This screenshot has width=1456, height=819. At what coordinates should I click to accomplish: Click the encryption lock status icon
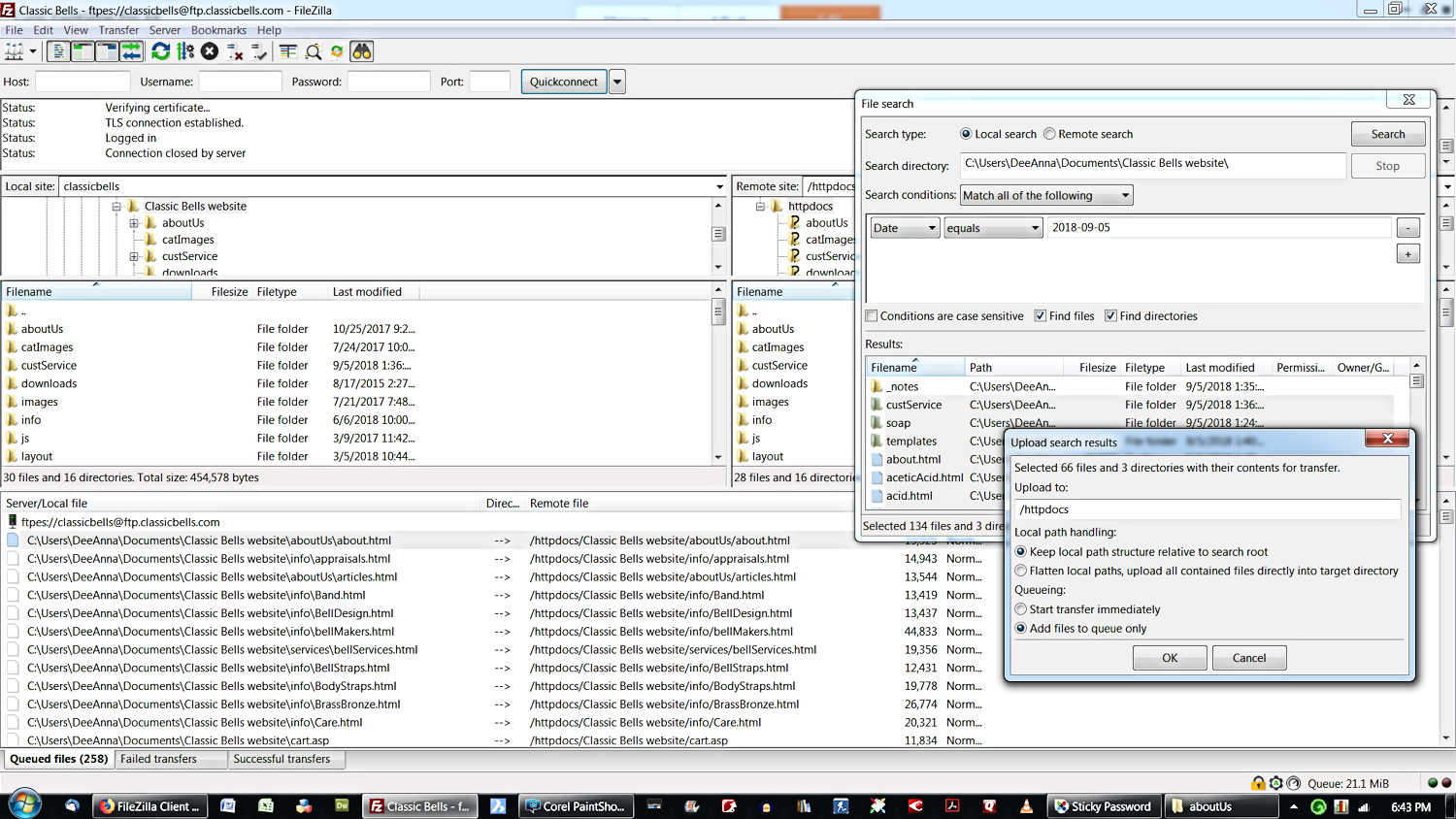click(1258, 783)
